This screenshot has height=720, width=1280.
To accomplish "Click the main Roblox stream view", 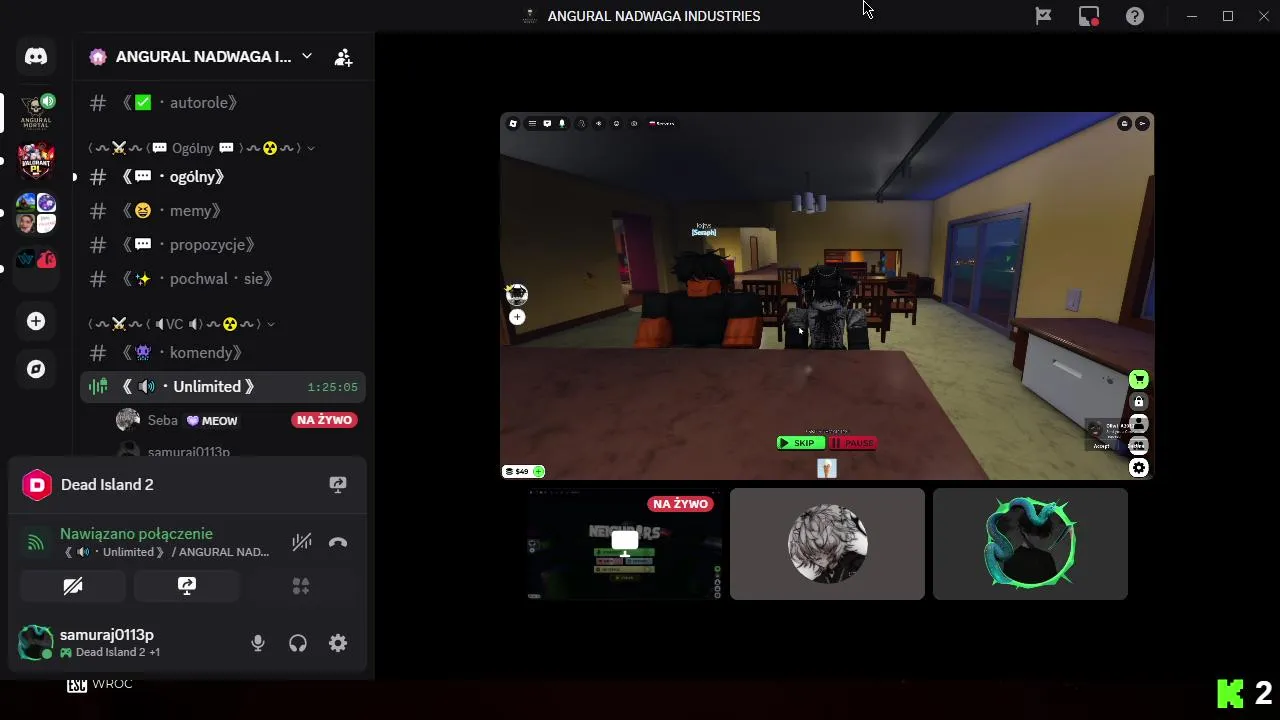I will click(x=827, y=296).
